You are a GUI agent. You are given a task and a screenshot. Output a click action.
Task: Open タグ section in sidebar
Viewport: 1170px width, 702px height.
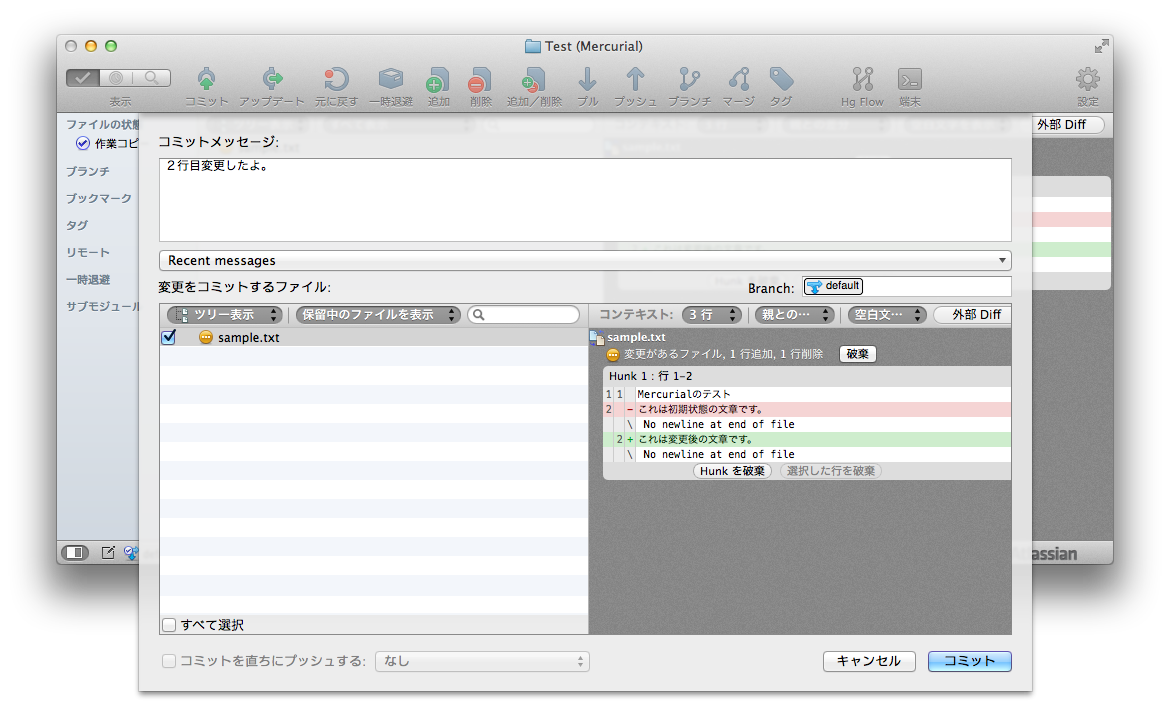[x=77, y=225]
